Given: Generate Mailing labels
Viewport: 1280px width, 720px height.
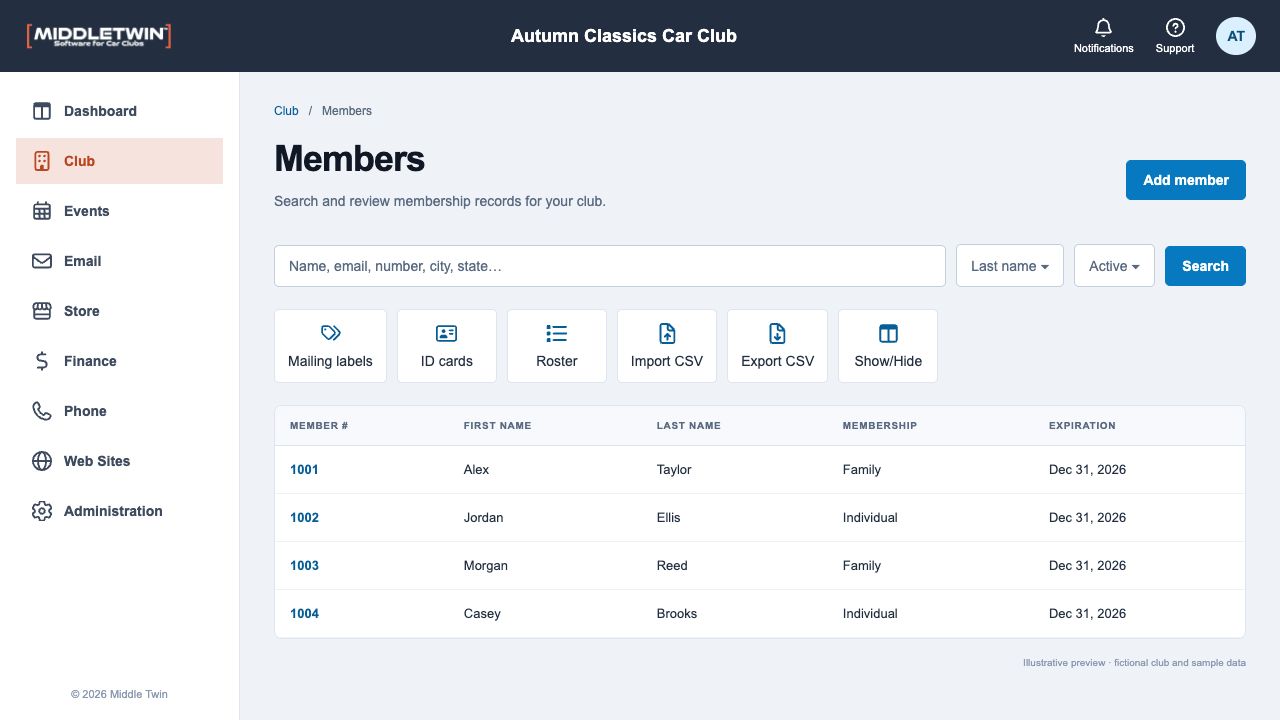Looking at the screenshot, I should point(330,346).
